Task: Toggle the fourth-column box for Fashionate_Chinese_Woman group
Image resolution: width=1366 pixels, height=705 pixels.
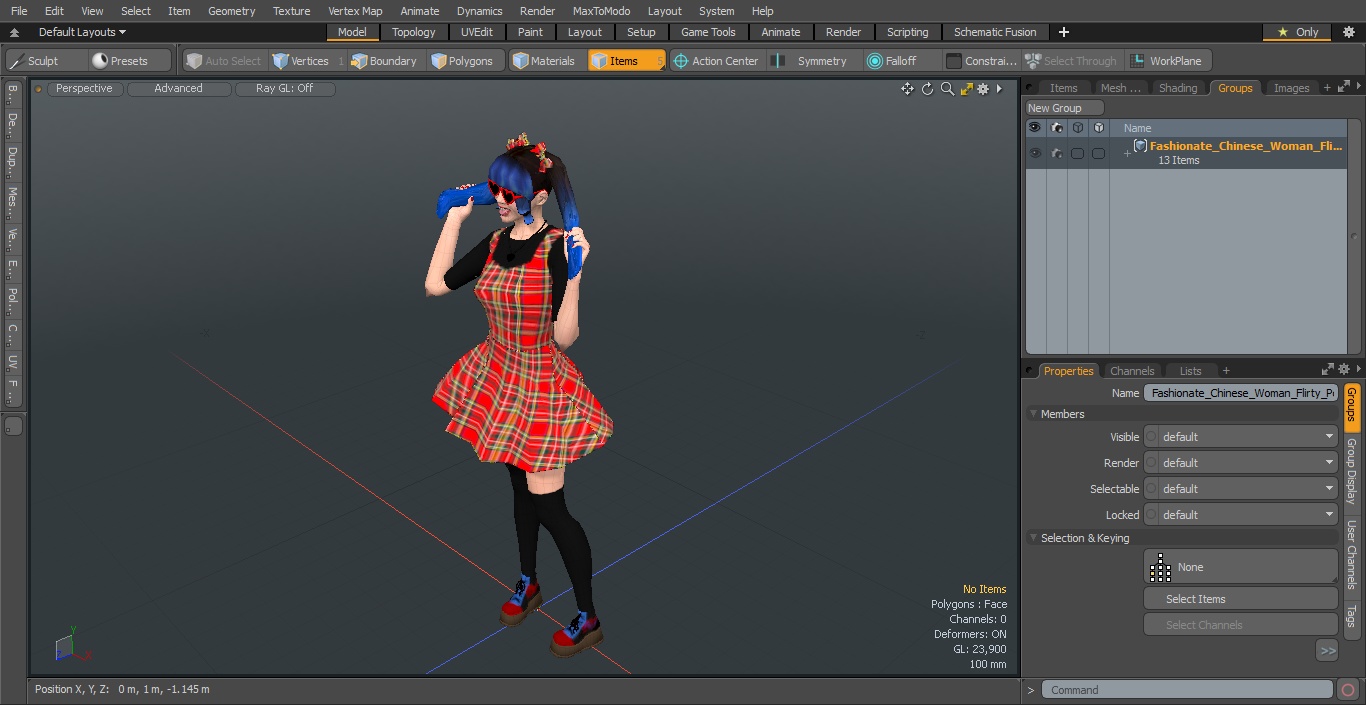Action: pyautogui.click(x=1099, y=153)
